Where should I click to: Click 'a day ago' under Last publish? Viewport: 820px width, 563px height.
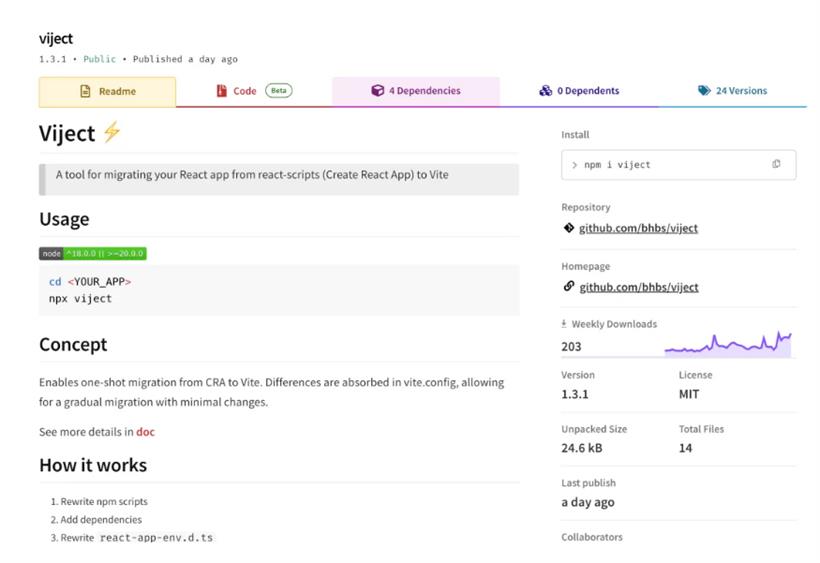click(x=588, y=502)
